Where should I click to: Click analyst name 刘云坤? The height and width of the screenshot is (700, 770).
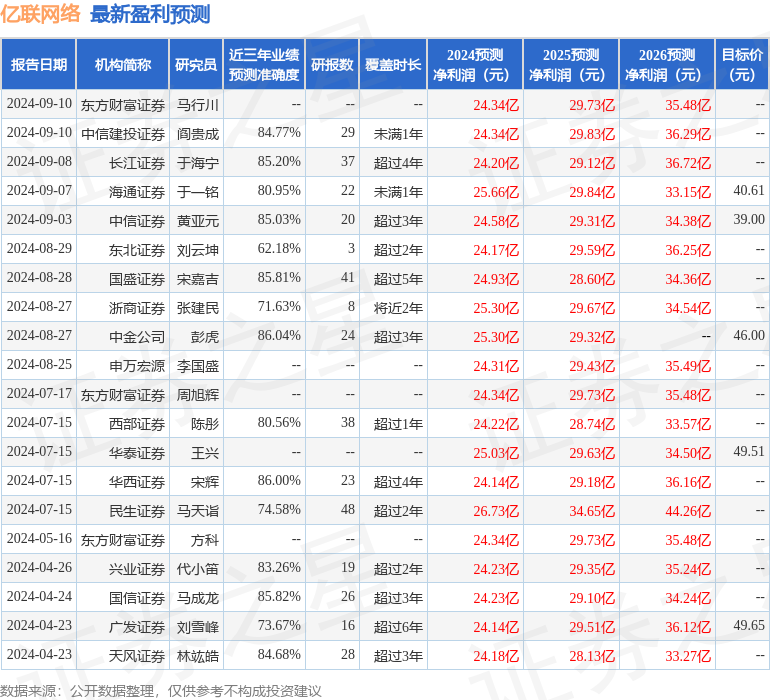(x=198, y=250)
